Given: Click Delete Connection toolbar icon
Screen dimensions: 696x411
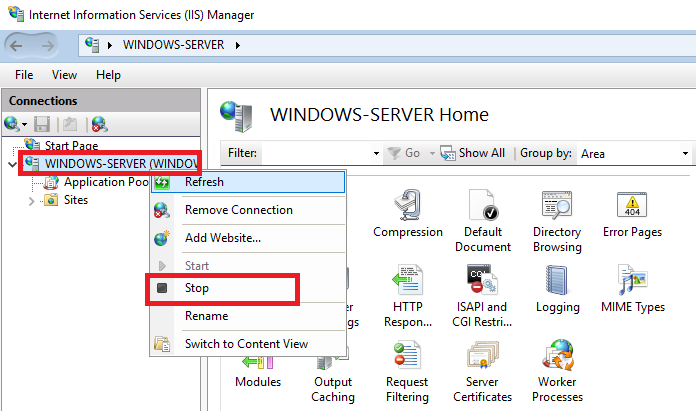Looking at the screenshot, I should [x=99, y=125].
